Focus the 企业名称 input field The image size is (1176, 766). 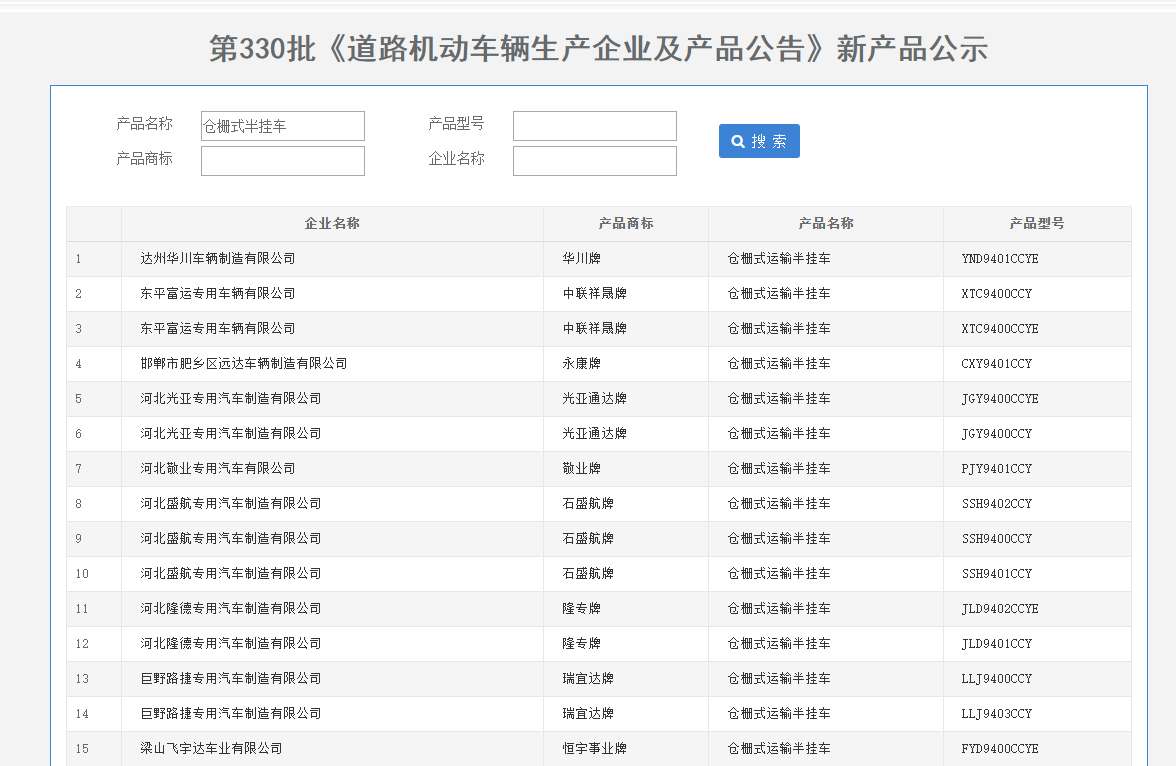click(595, 161)
